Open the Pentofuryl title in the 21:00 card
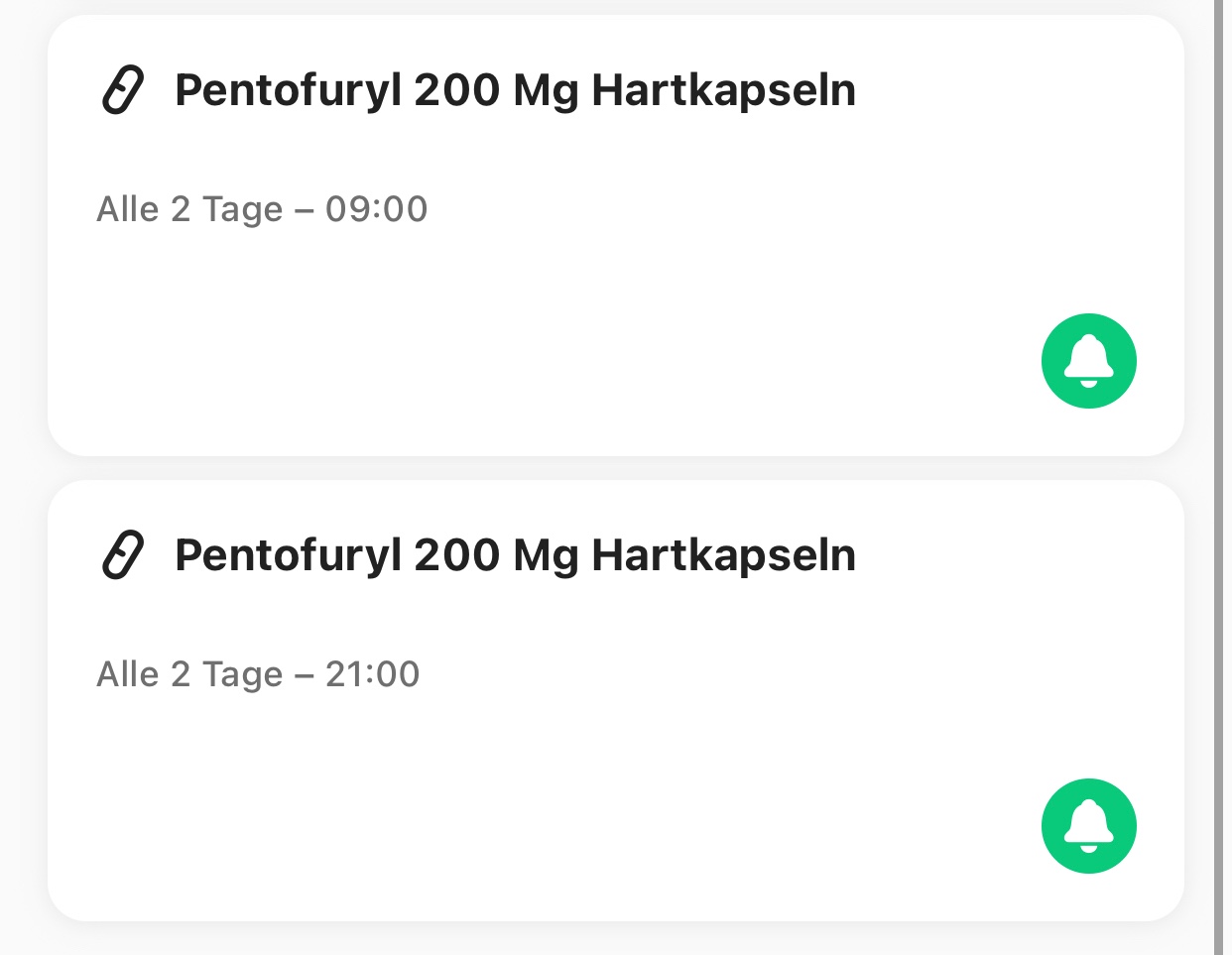The width and height of the screenshot is (1232, 955). click(515, 555)
